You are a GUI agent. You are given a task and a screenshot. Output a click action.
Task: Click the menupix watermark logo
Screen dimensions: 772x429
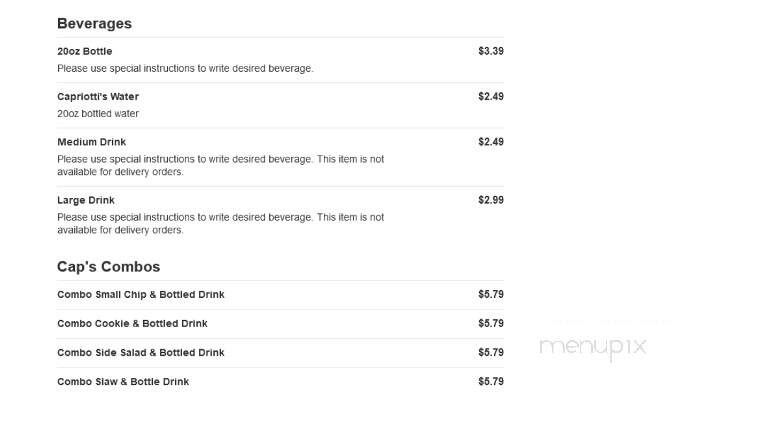593,348
